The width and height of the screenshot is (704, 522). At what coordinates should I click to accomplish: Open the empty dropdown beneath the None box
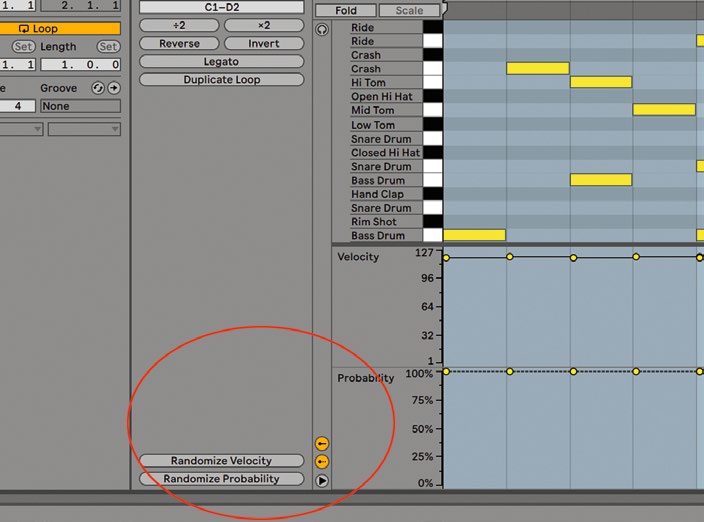click(x=84, y=129)
